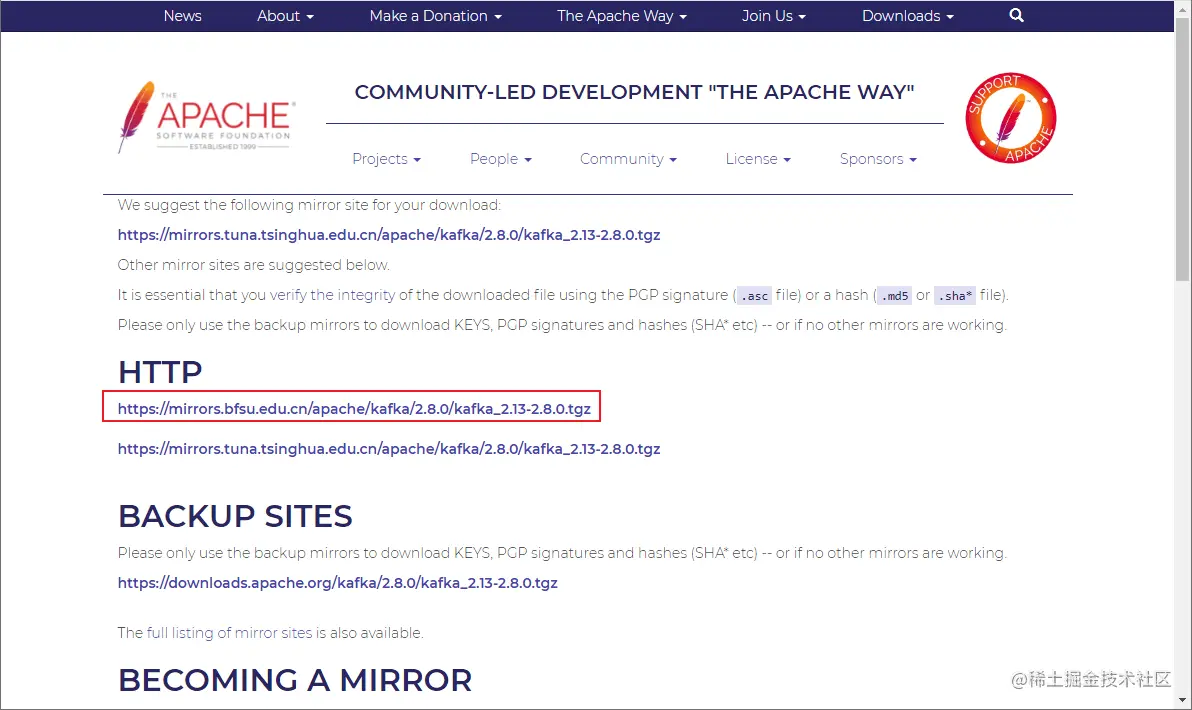This screenshot has width=1192, height=710.
Task: Click the BACKUP SITES heading
Action: (x=235, y=516)
